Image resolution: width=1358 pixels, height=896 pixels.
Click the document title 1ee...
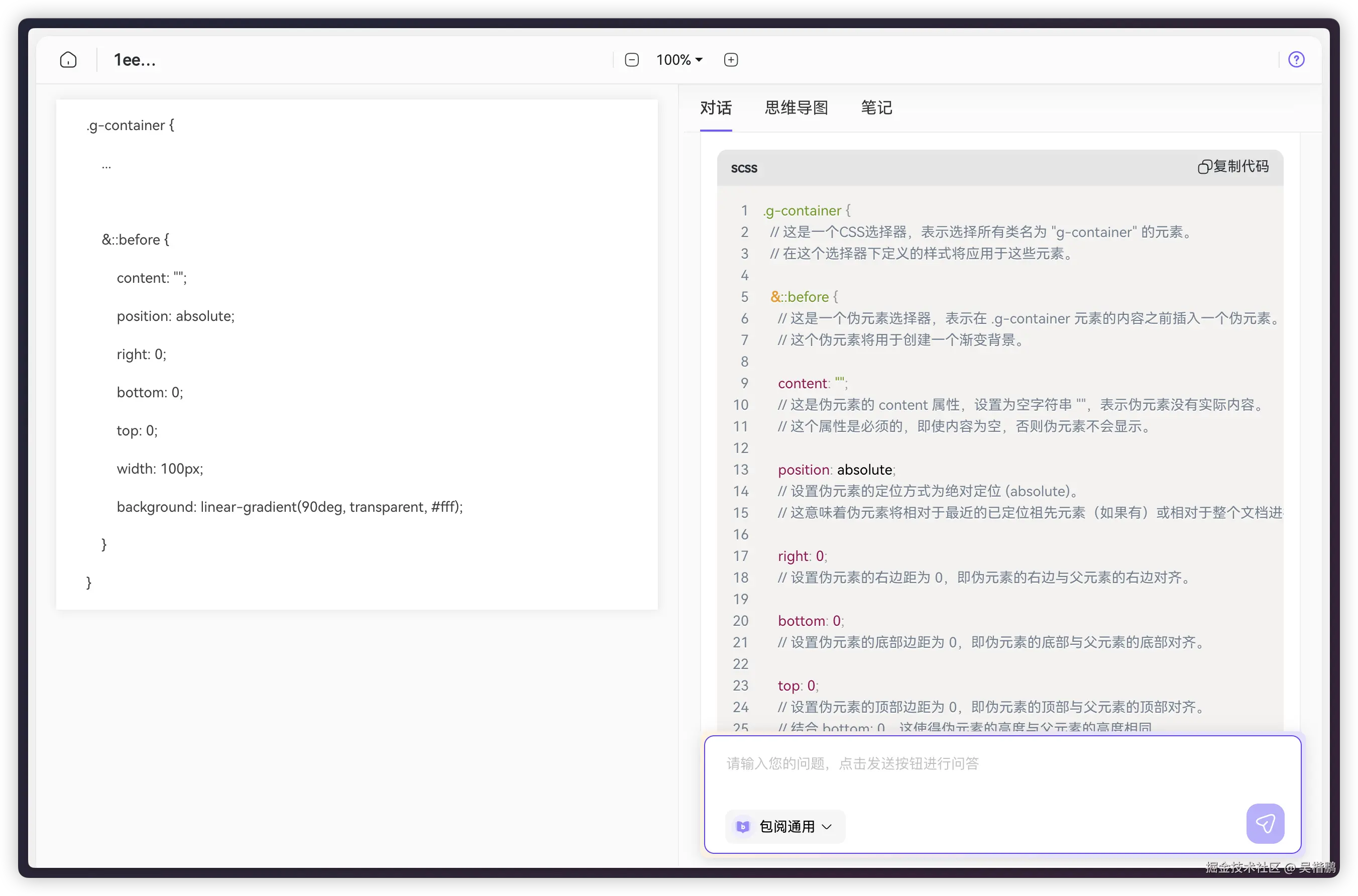135,59
